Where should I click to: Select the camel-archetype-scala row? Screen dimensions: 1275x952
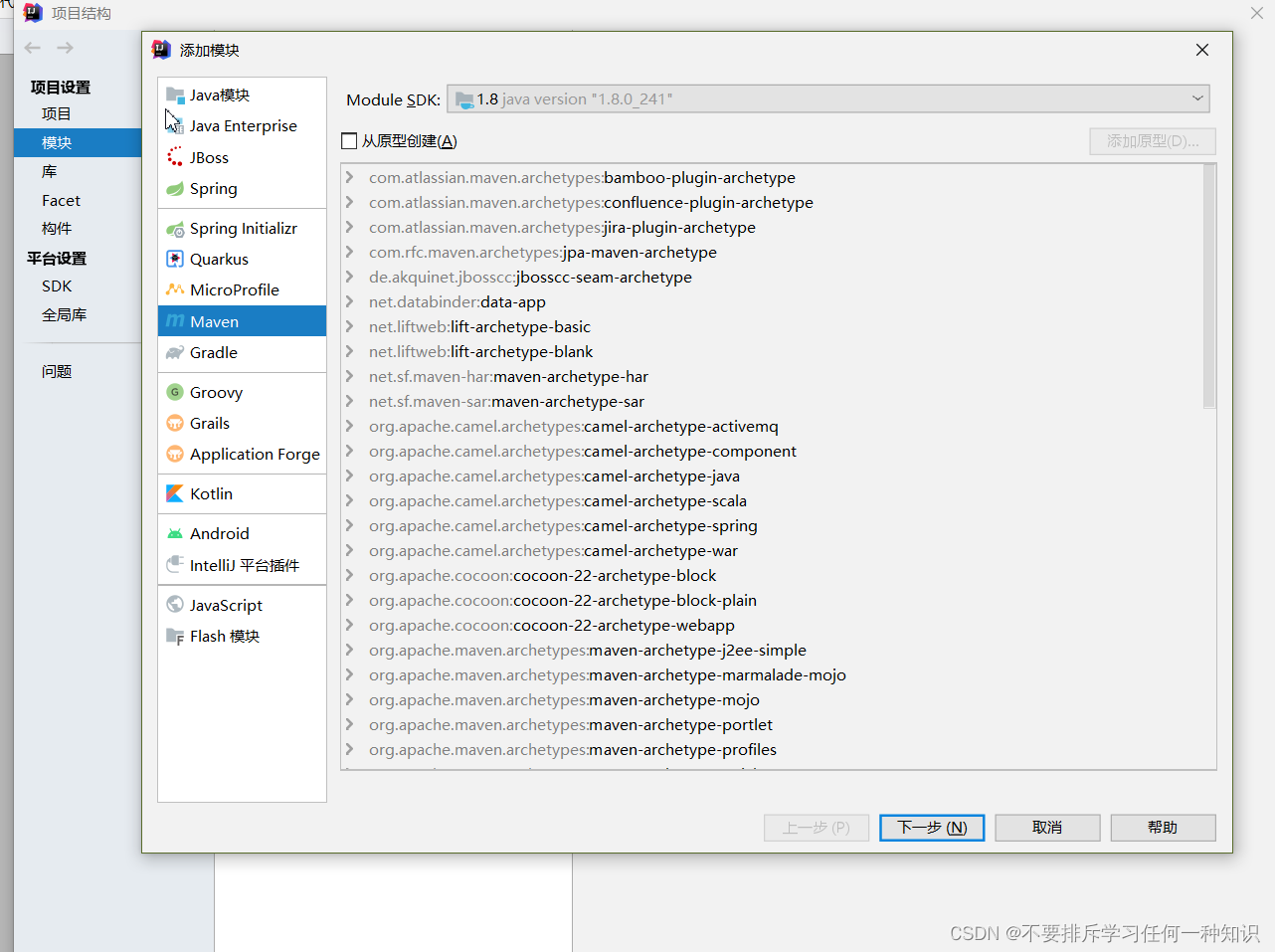click(x=772, y=500)
